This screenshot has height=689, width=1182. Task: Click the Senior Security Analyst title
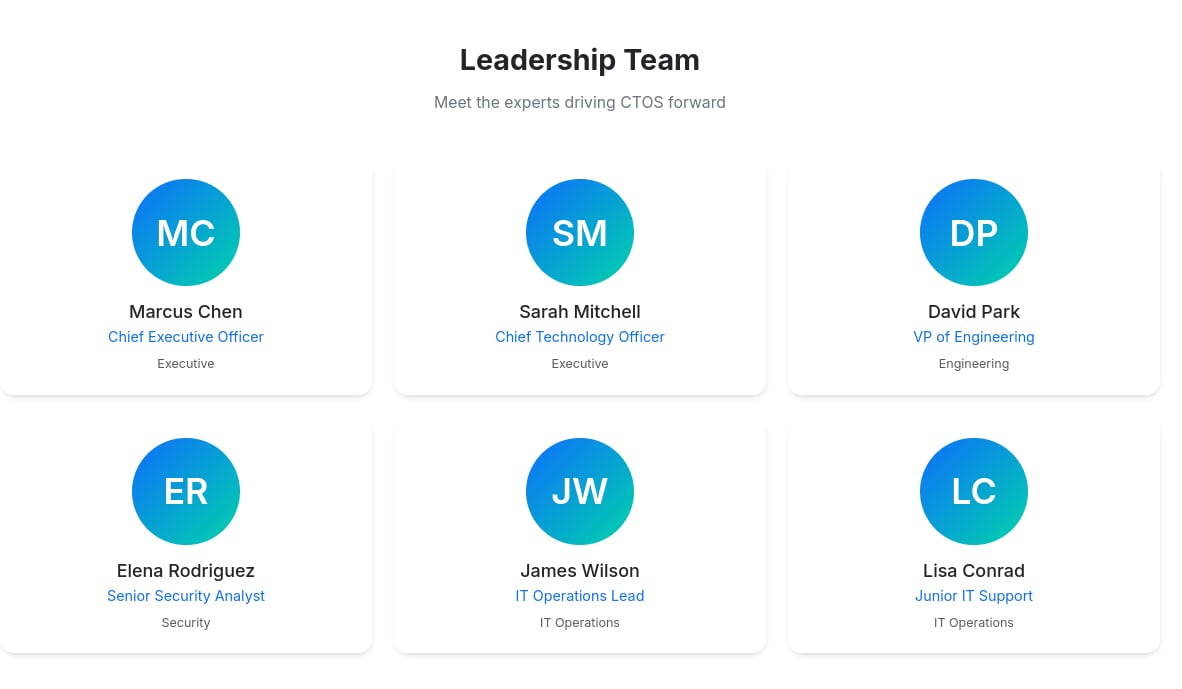(x=185, y=596)
